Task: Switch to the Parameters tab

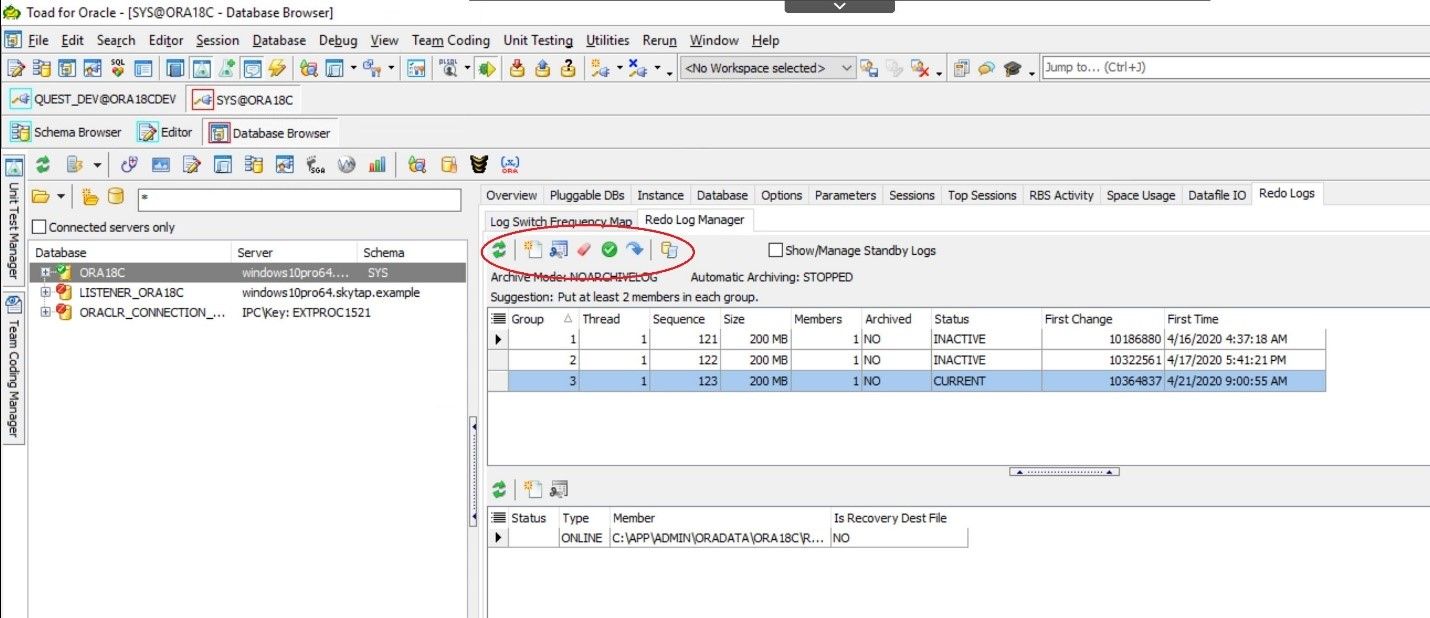Action: 845,195
